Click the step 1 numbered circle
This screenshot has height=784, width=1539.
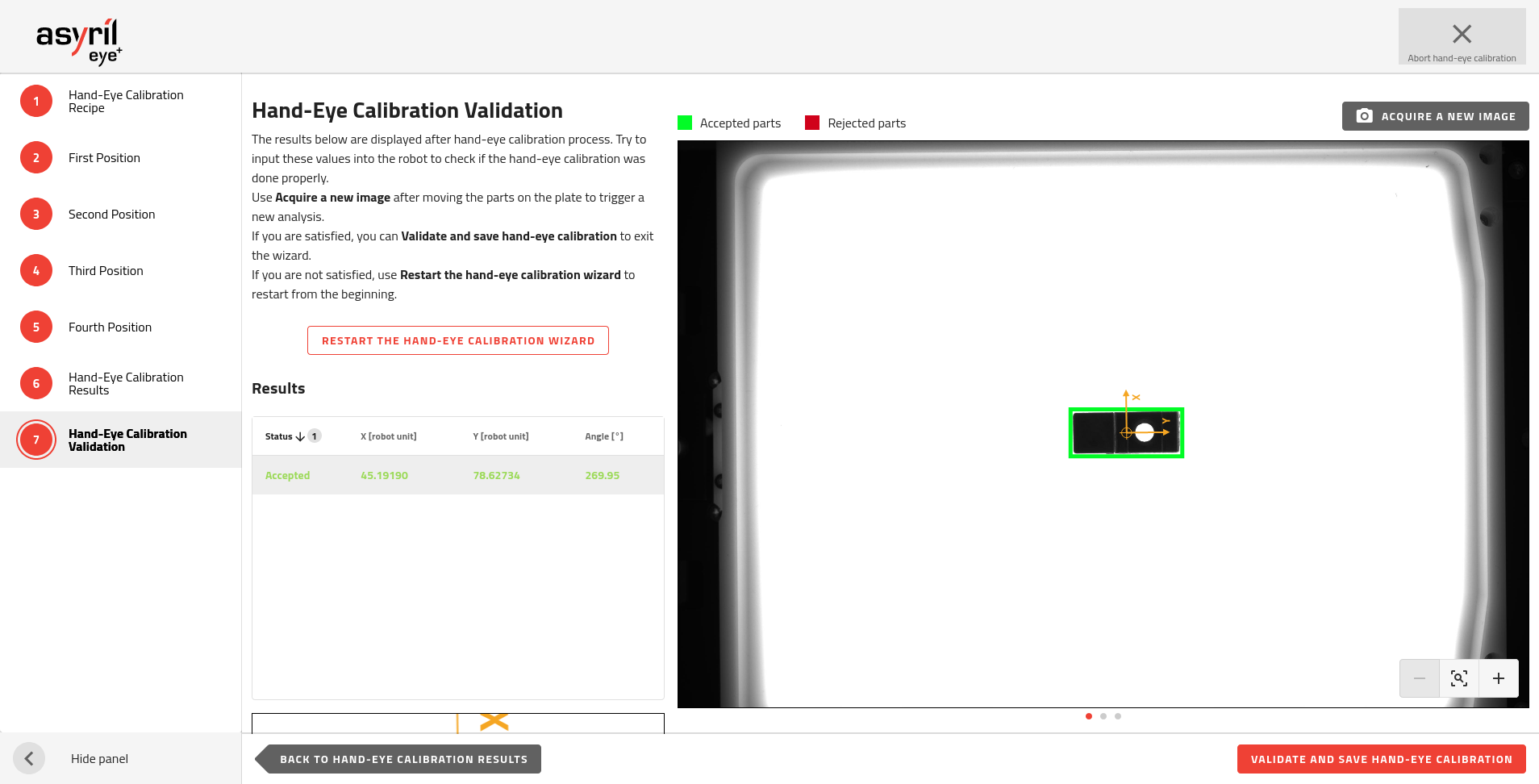(36, 102)
